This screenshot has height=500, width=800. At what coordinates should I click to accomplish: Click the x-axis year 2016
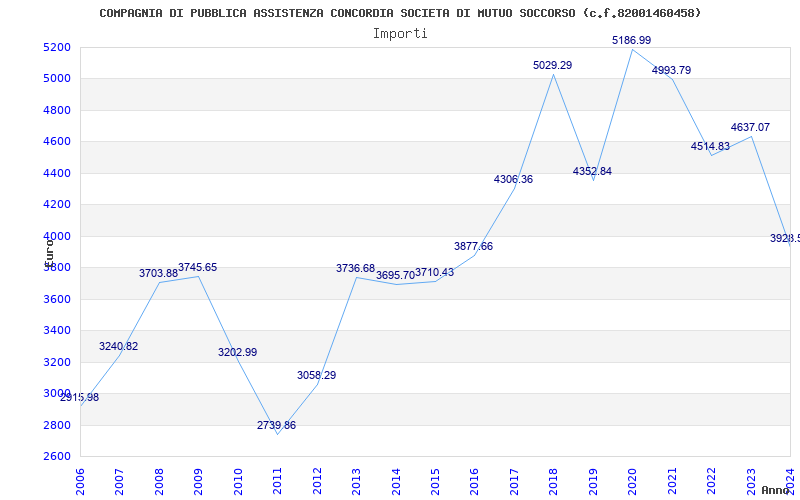pos(474,482)
